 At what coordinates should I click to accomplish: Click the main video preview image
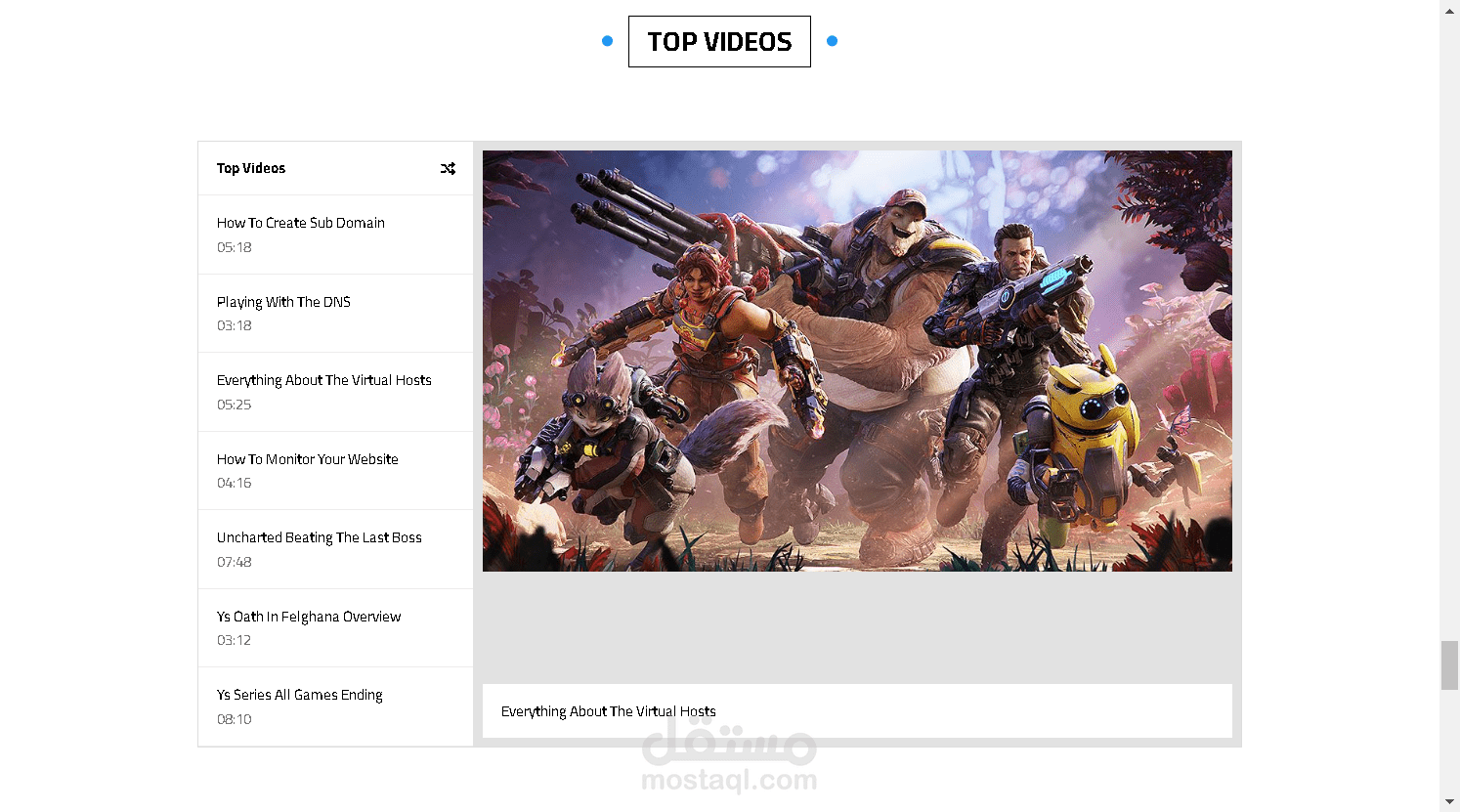click(x=857, y=361)
